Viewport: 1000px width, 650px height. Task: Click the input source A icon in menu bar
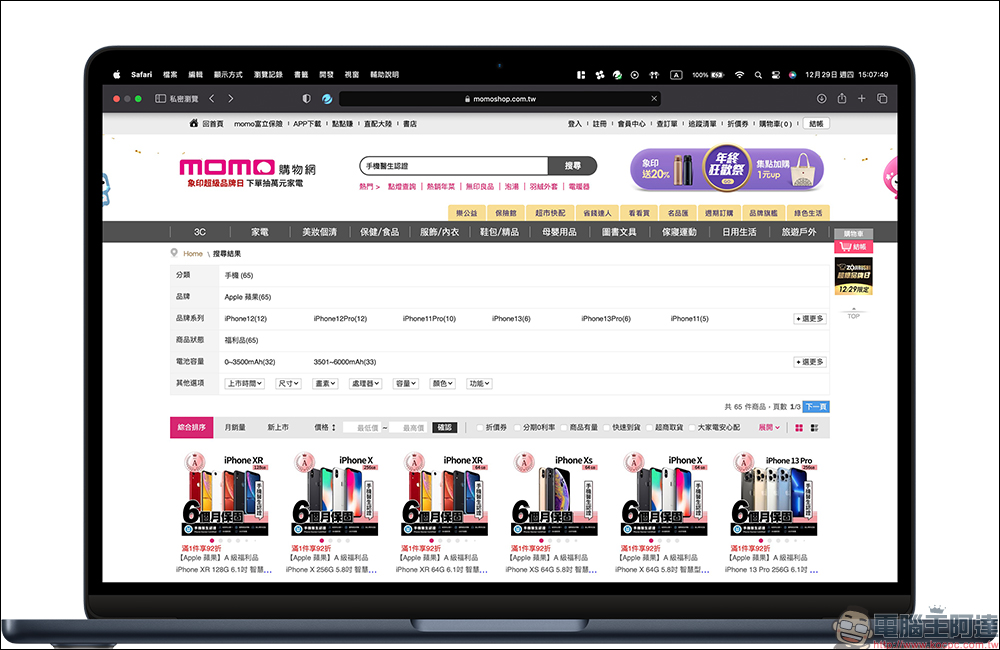[x=676, y=75]
